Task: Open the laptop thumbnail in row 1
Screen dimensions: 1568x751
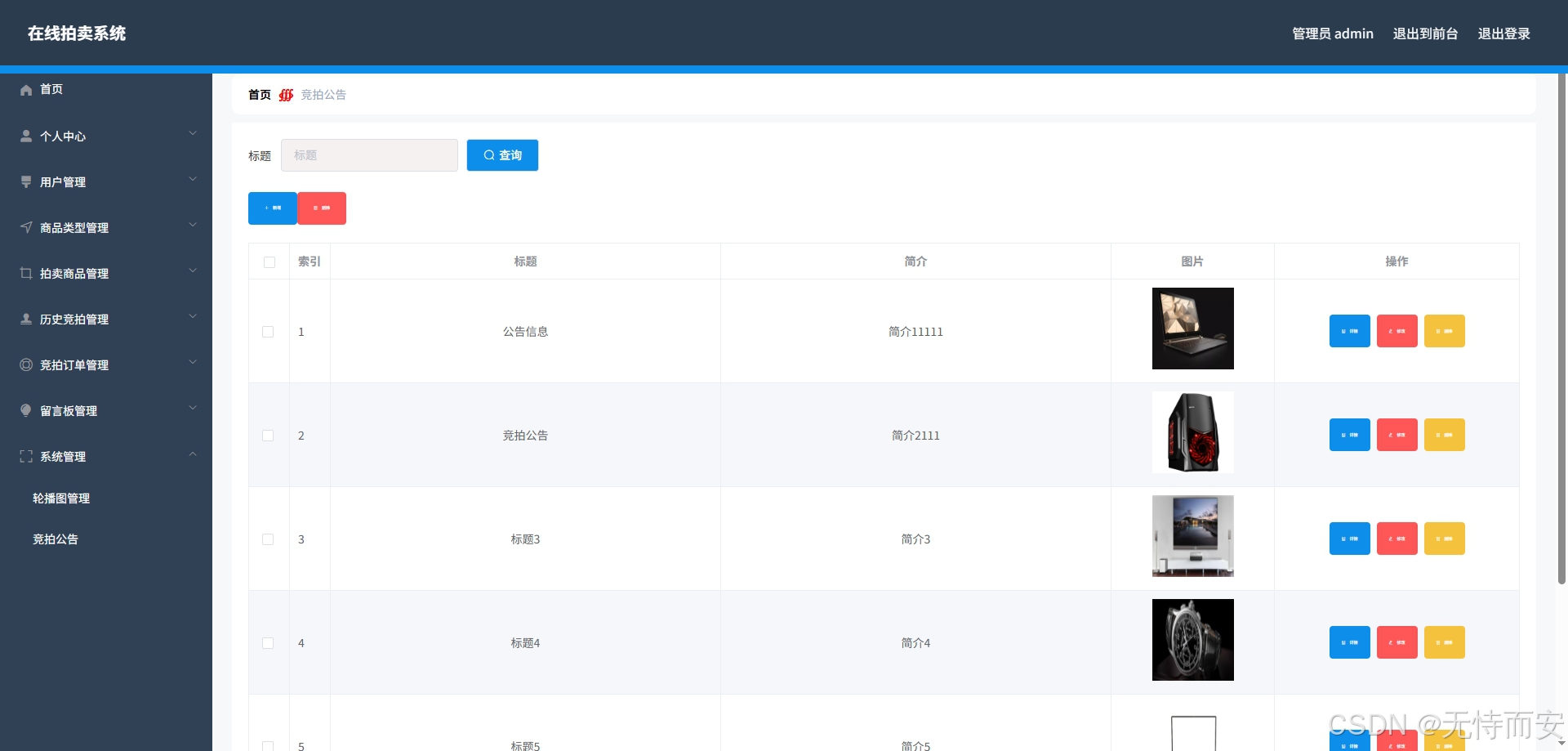Action: pos(1192,329)
